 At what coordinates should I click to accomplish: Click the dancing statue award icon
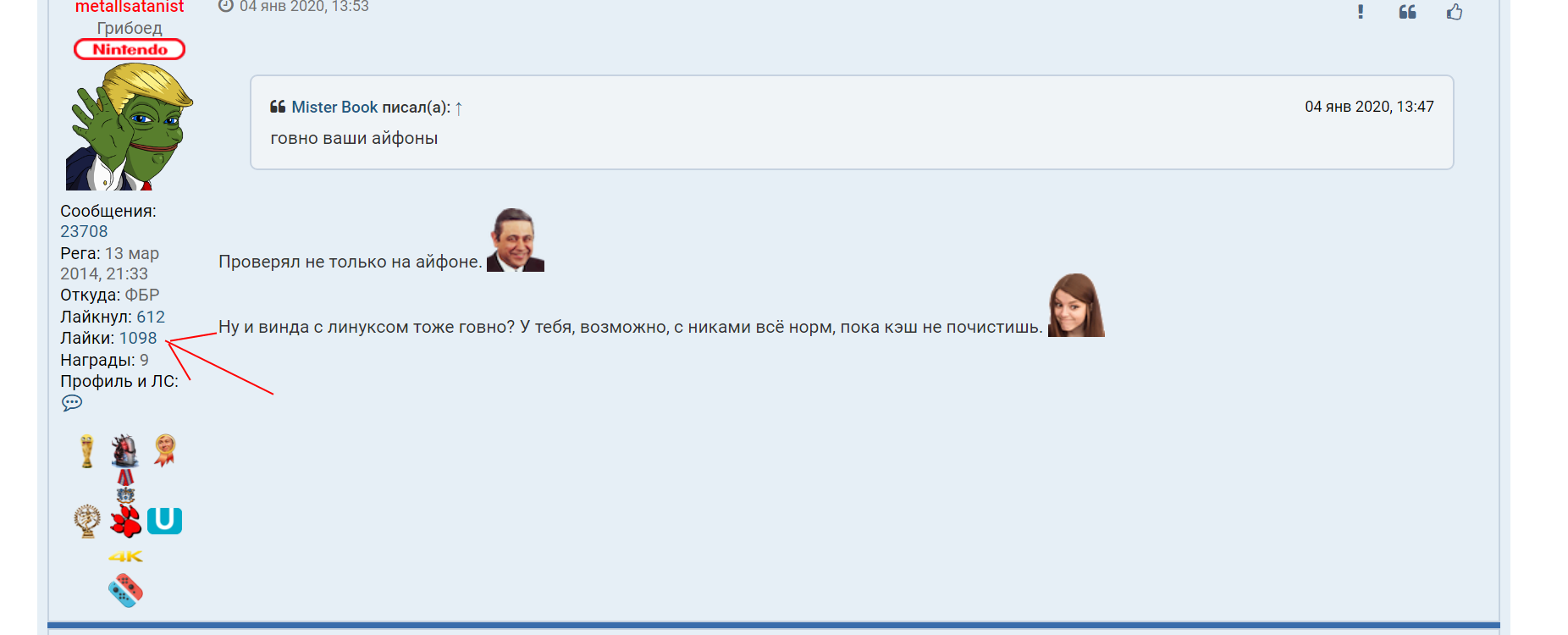click(x=86, y=521)
